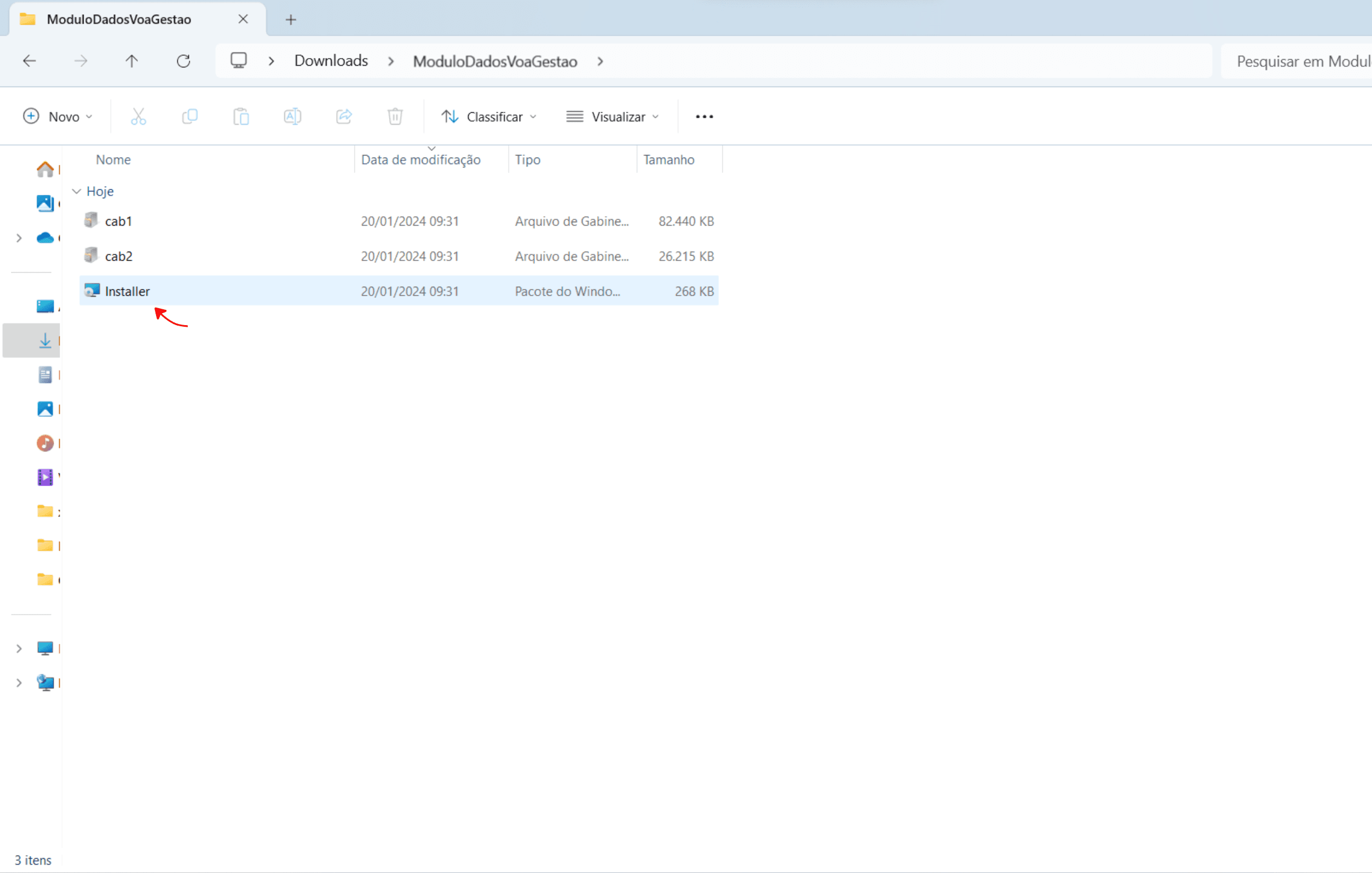
Task: Click the Cut scissors icon
Action: 139,117
